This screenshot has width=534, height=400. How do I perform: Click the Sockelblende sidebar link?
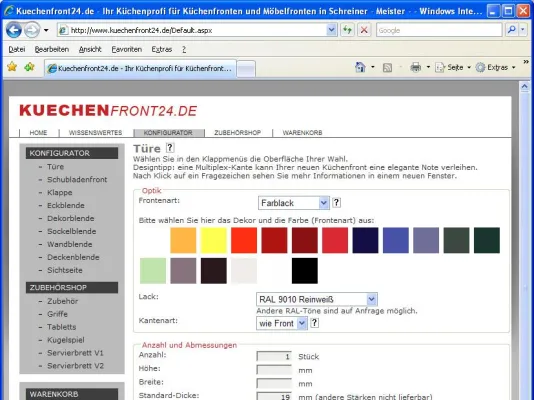click(72, 231)
